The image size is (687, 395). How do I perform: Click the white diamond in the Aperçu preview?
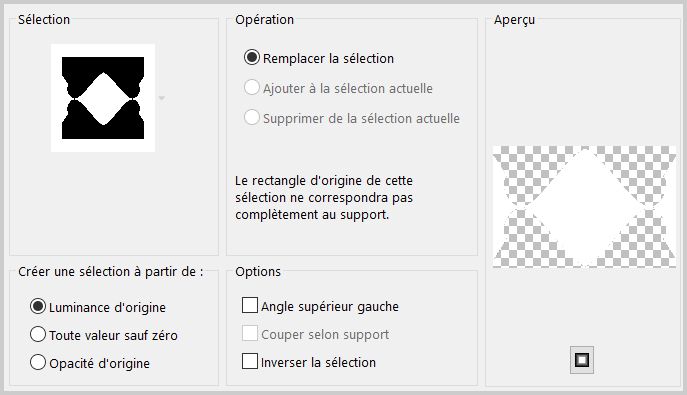coord(585,208)
